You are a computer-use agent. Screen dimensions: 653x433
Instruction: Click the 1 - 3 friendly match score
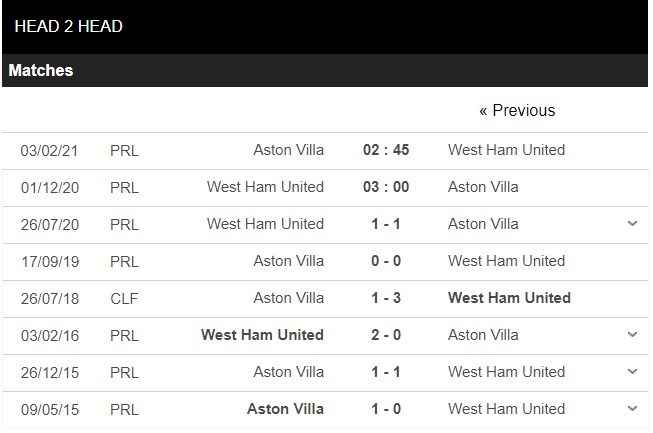386,298
